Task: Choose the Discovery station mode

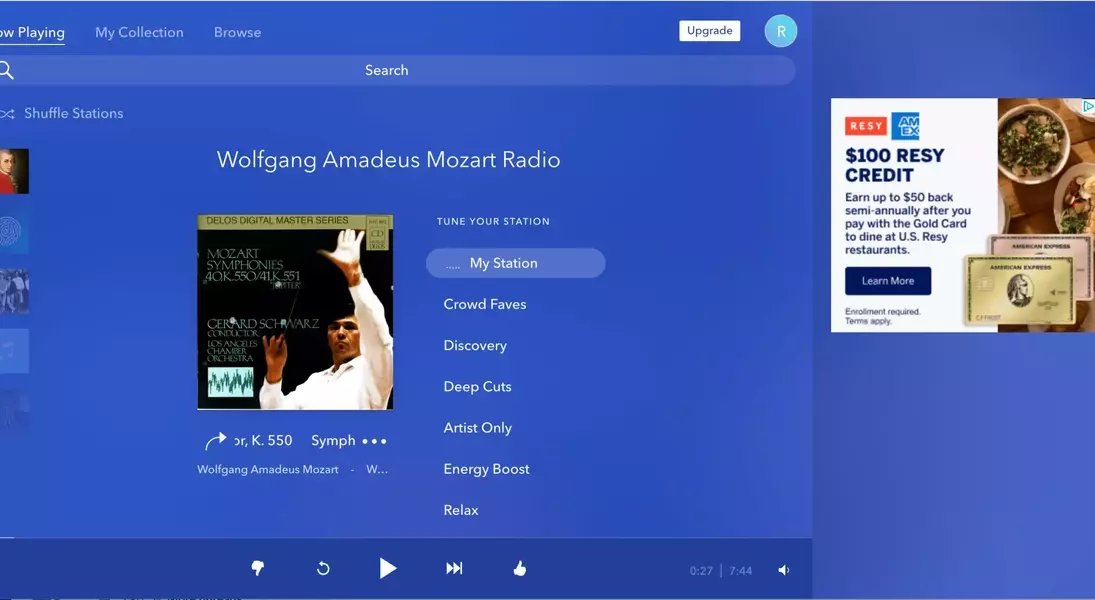Action: click(x=475, y=345)
